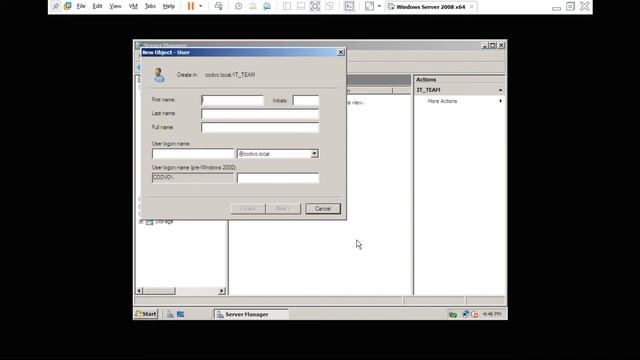
Task: Click the send Ctrl+Alt+Del toolbar icon
Action: 219,6
